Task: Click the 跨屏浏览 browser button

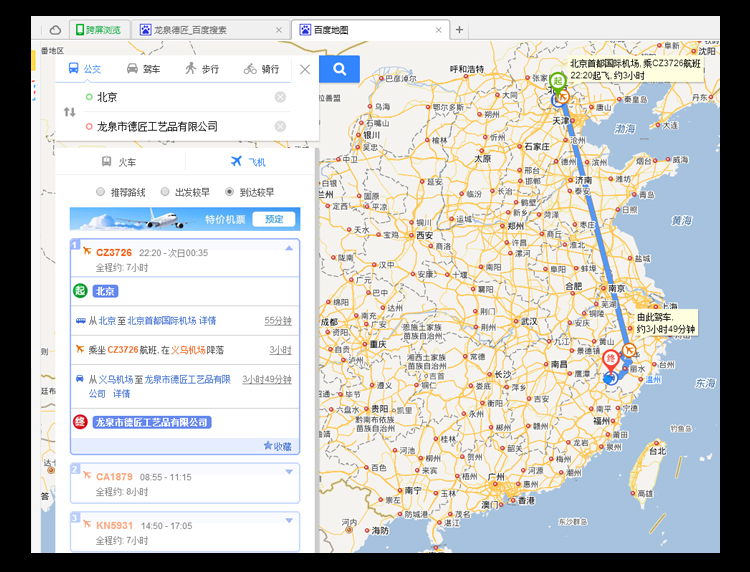Action: (x=99, y=30)
